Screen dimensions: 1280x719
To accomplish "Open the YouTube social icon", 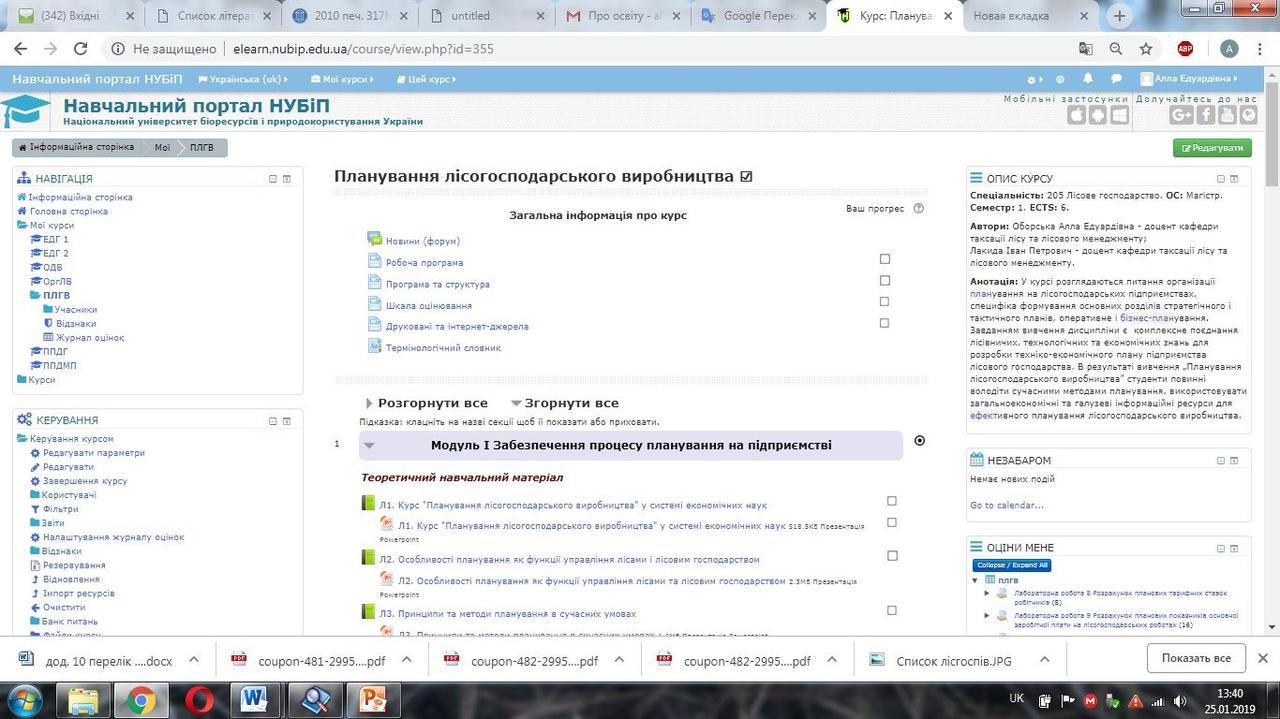I will [x=1228, y=115].
